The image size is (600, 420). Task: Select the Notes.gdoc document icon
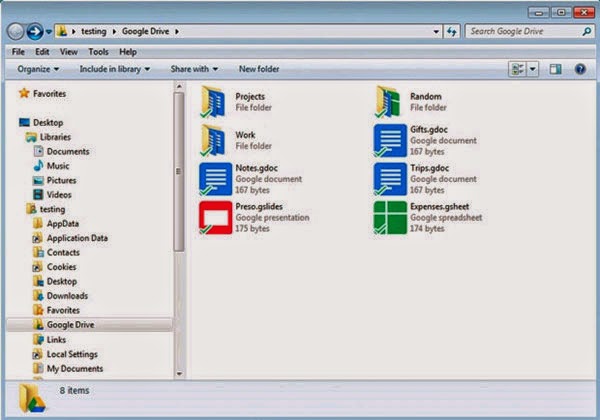click(x=215, y=179)
